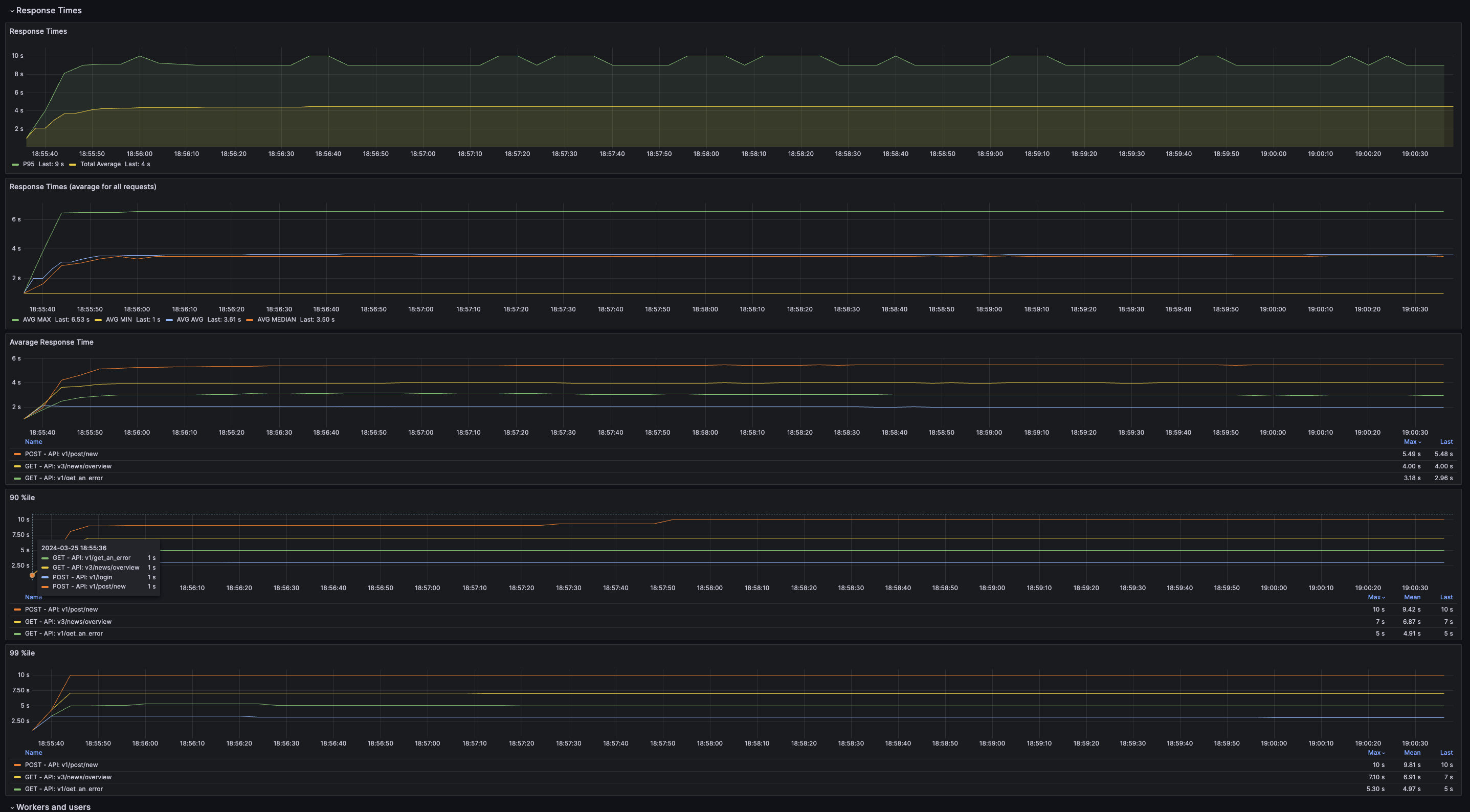Click yellow marker of GET v3/news/overview in 99 %ile legend
Image resolution: width=1470 pixels, height=812 pixels.
[17, 777]
